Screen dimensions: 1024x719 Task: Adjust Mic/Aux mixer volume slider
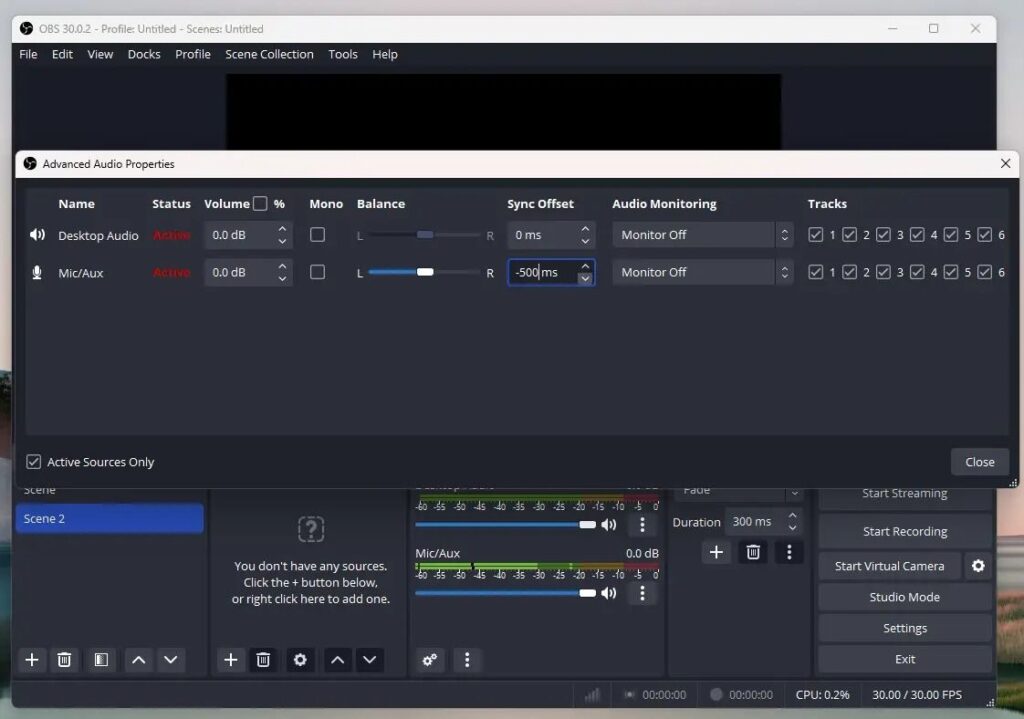point(505,593)
